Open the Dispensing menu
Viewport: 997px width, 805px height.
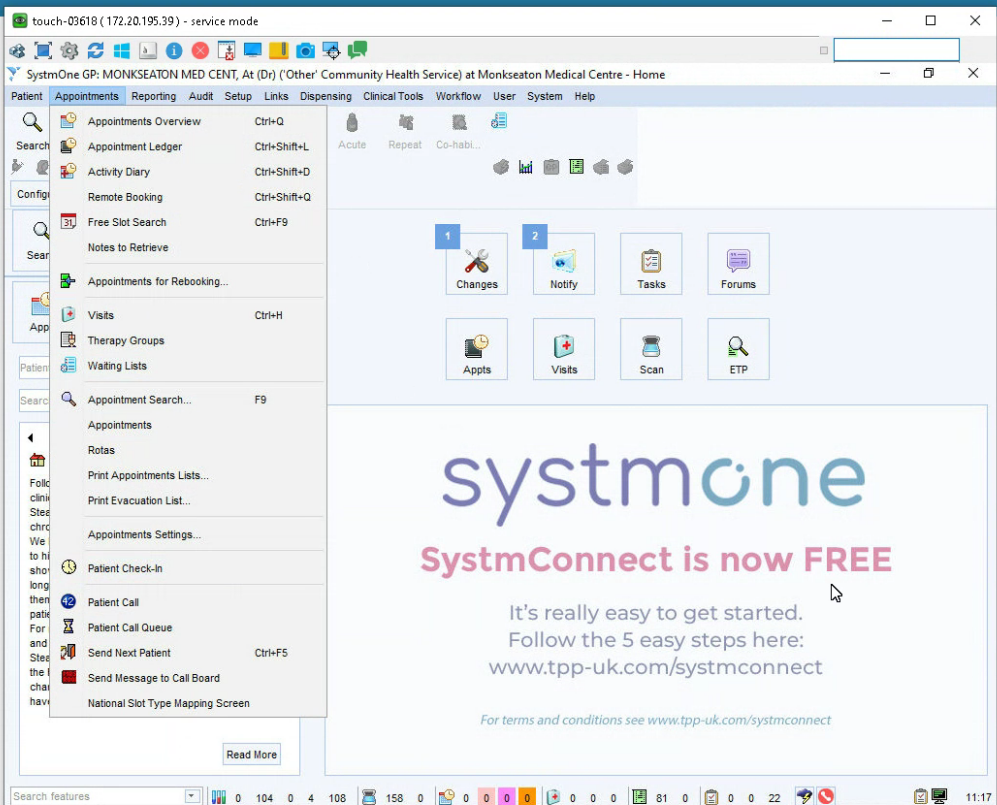pos(326,96)
